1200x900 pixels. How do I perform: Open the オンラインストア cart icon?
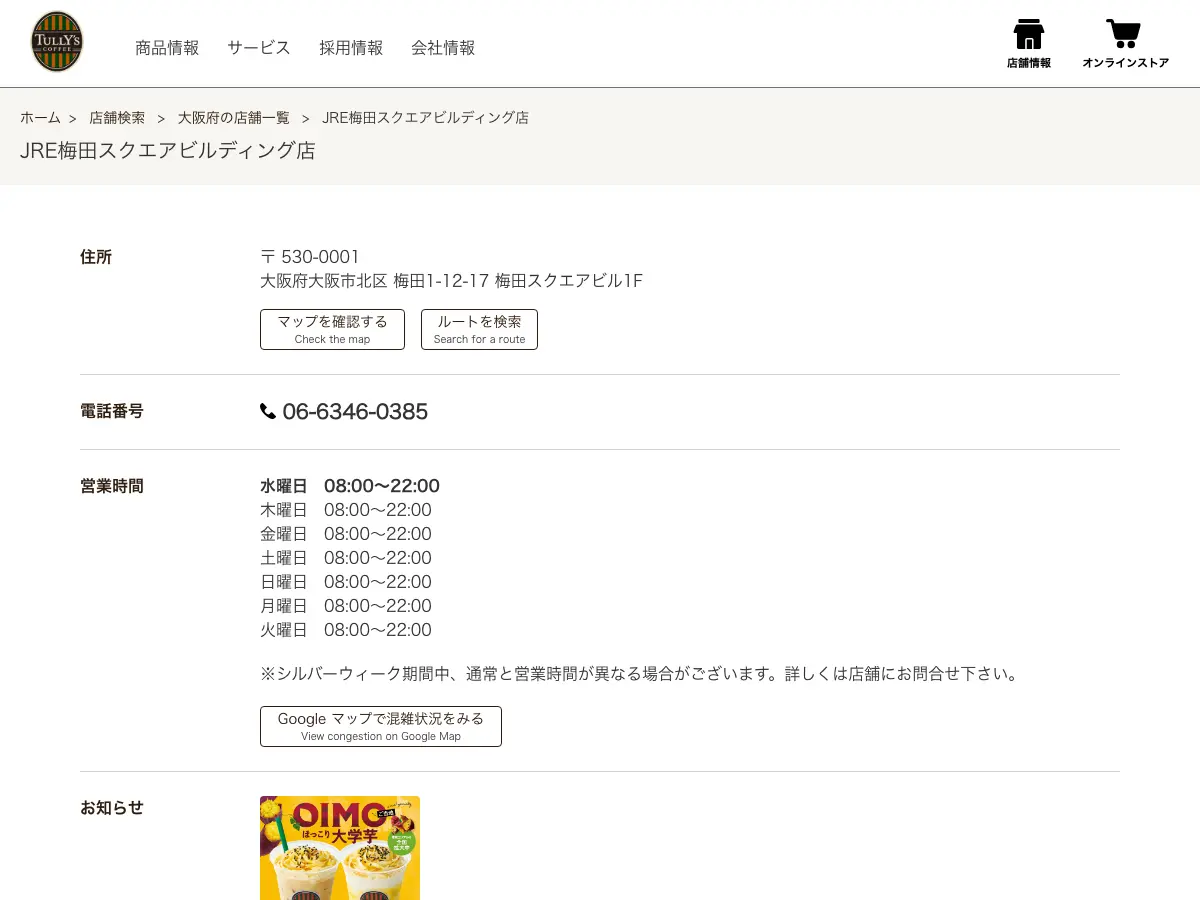click(1125, 43)
